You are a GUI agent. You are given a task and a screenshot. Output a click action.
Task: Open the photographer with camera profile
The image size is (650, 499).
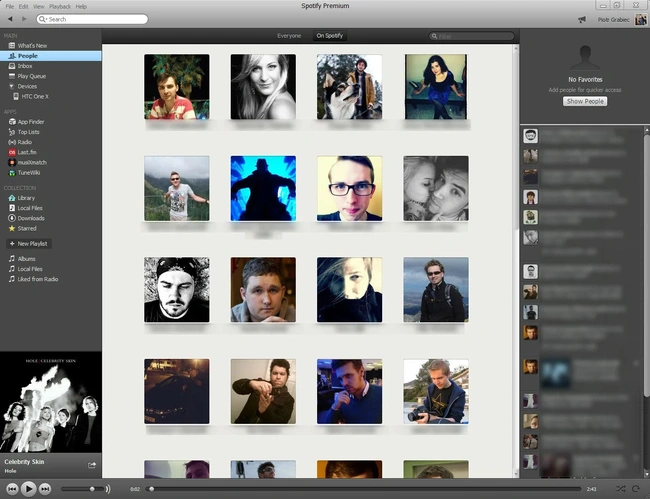(x=436, y=391)
